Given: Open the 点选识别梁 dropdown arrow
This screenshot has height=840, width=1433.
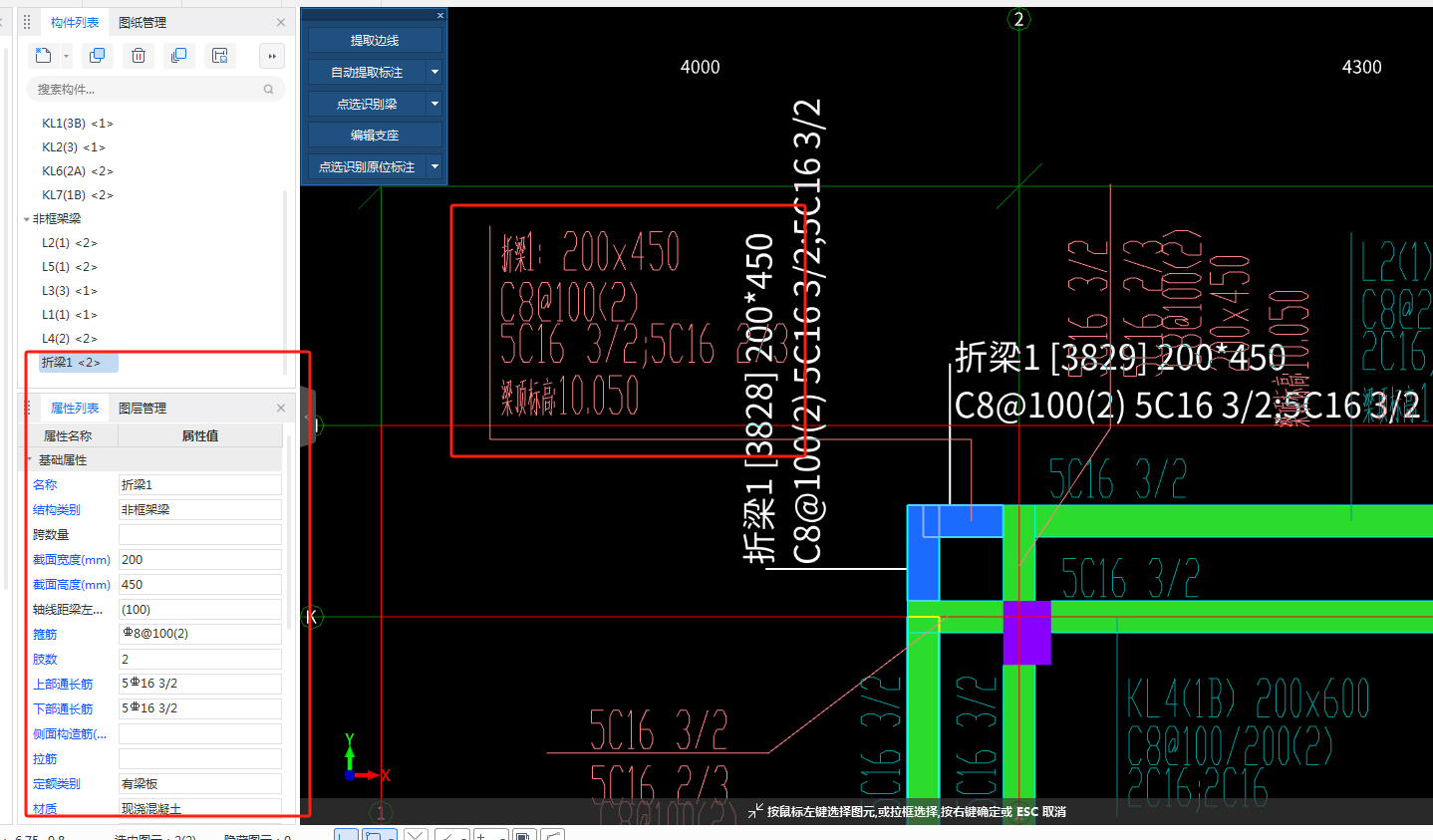Looking at the screenshot, I should (x=434, y=104).
